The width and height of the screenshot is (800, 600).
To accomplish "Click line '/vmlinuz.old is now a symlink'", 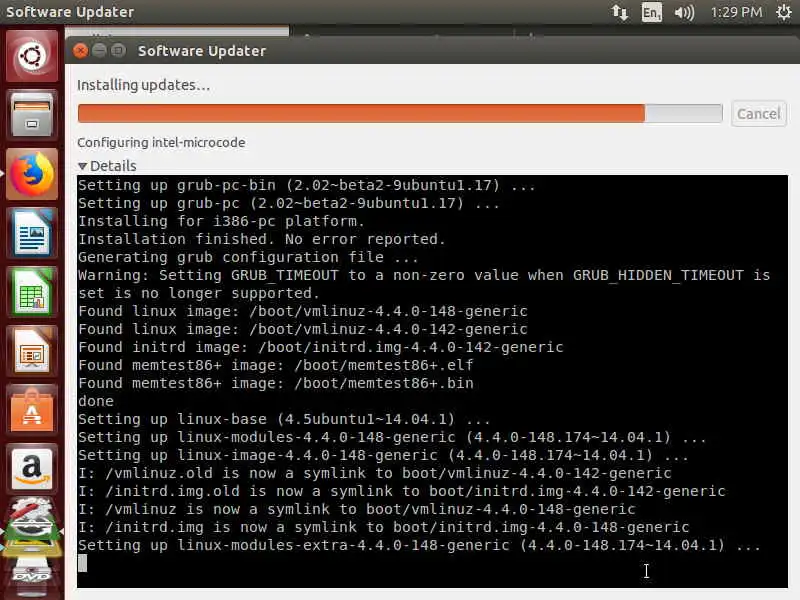I will pos(374,473).
